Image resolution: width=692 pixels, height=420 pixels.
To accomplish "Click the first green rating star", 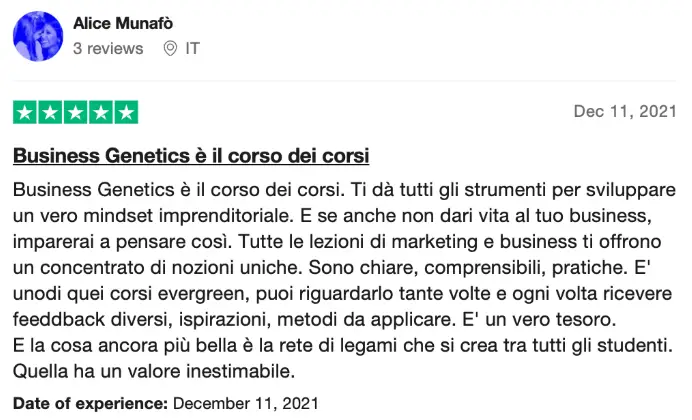I will click(x=25, y=112).
